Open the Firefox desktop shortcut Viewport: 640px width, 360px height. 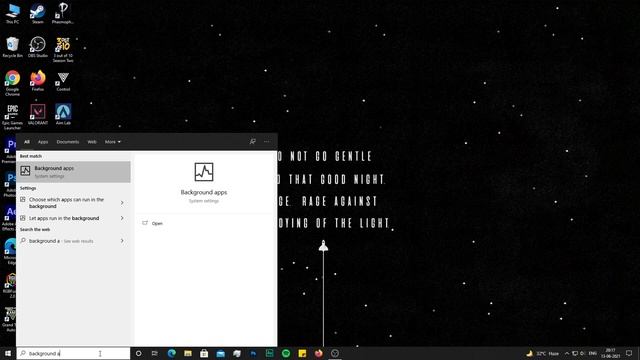pyautogui.click(x=38, y=80)
